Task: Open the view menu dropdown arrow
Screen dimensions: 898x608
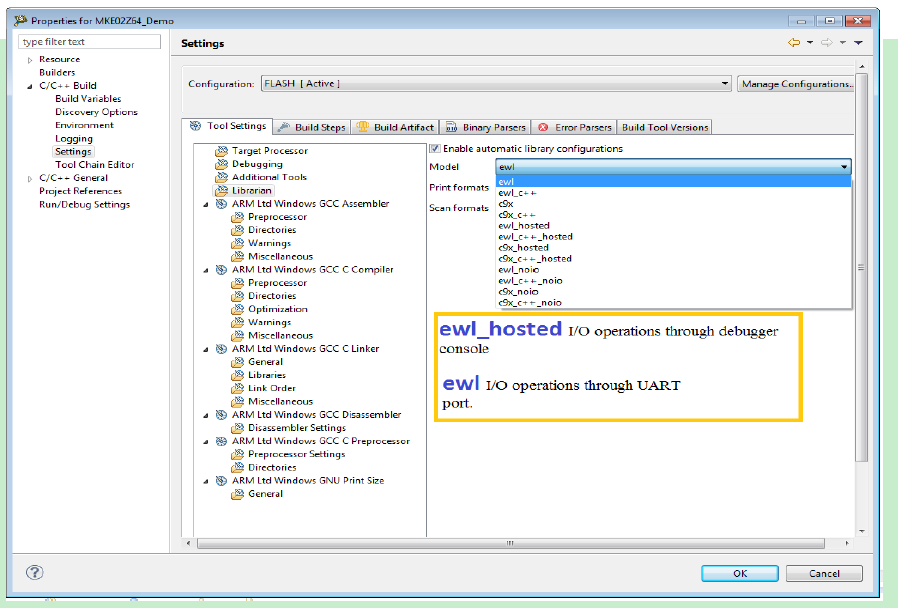Action: [858, 42]
